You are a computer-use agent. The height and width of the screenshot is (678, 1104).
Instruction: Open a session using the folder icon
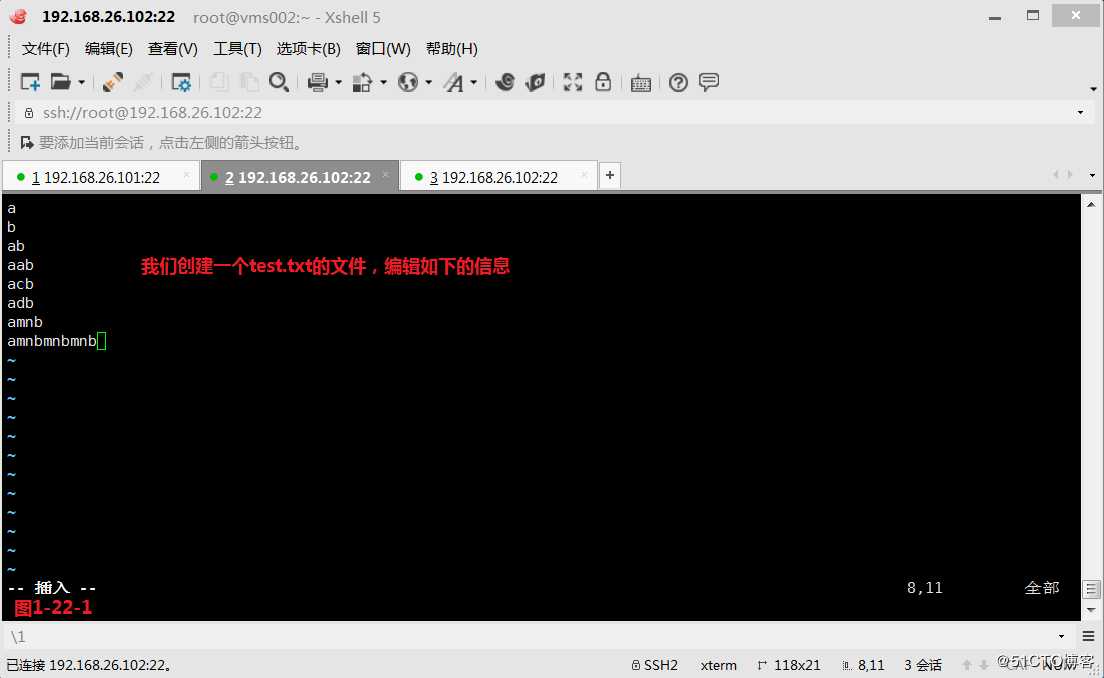coord(61,82)
